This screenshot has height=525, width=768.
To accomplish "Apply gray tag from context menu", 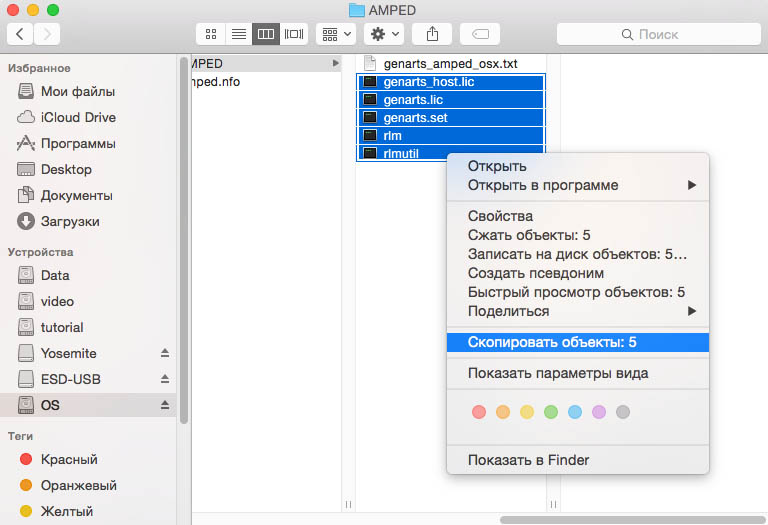I will tap(623, 412).
